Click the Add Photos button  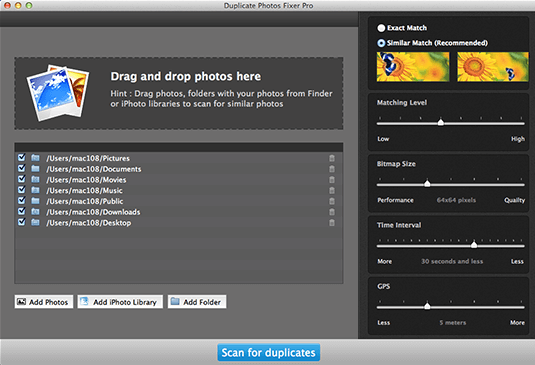pyautogui.click(x=44, y=302)
